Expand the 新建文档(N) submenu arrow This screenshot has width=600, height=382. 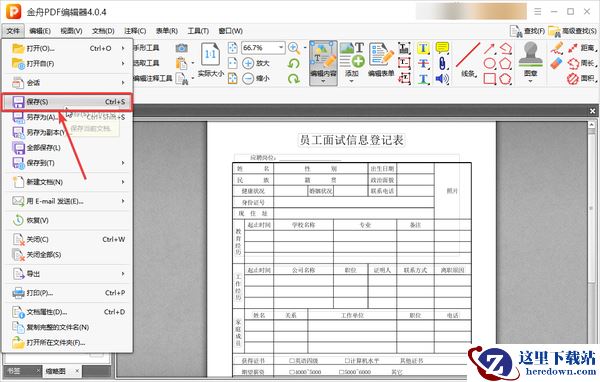tap(123, 182)
